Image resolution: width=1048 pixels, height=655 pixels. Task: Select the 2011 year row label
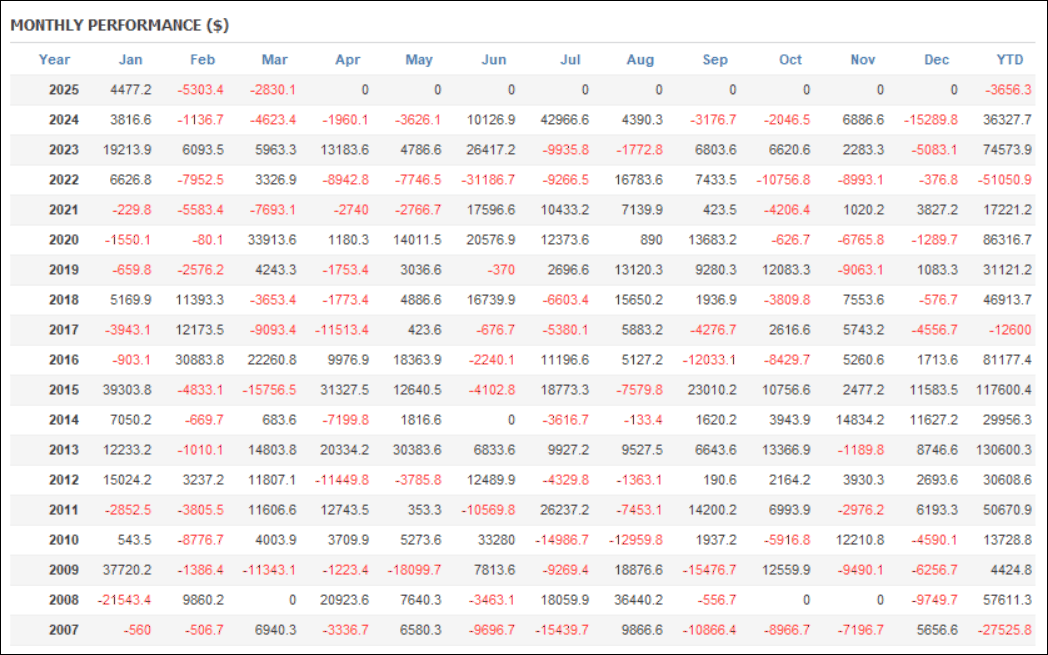[x=63, y=510]
